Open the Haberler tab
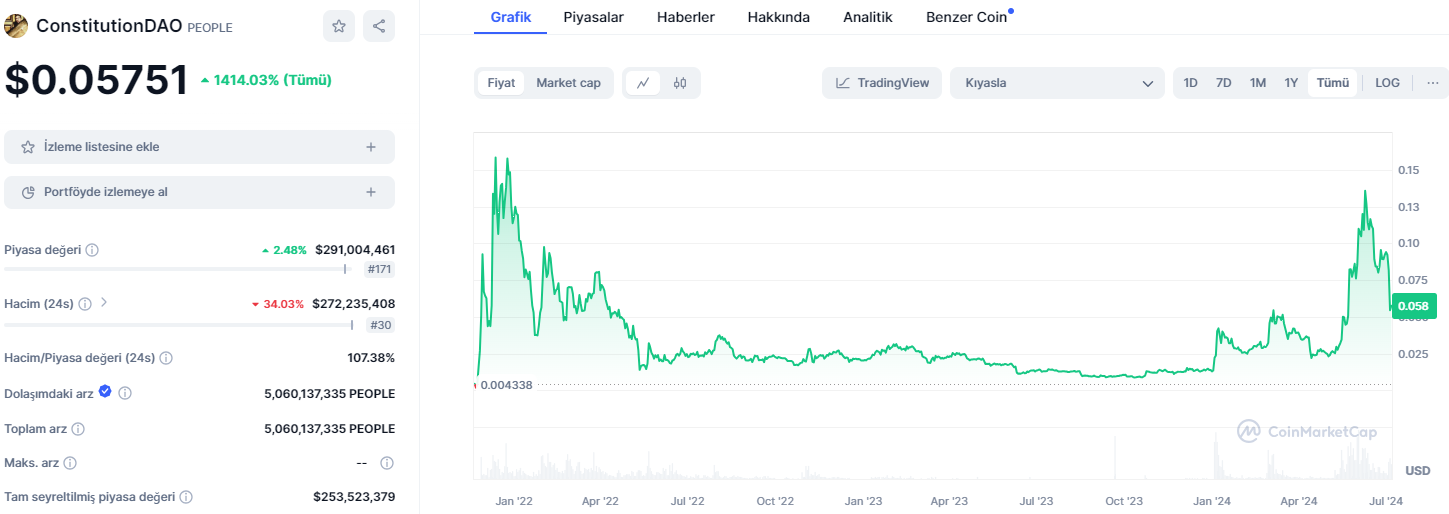This screenshot has width=1449, height=514. tap(686, 17)
